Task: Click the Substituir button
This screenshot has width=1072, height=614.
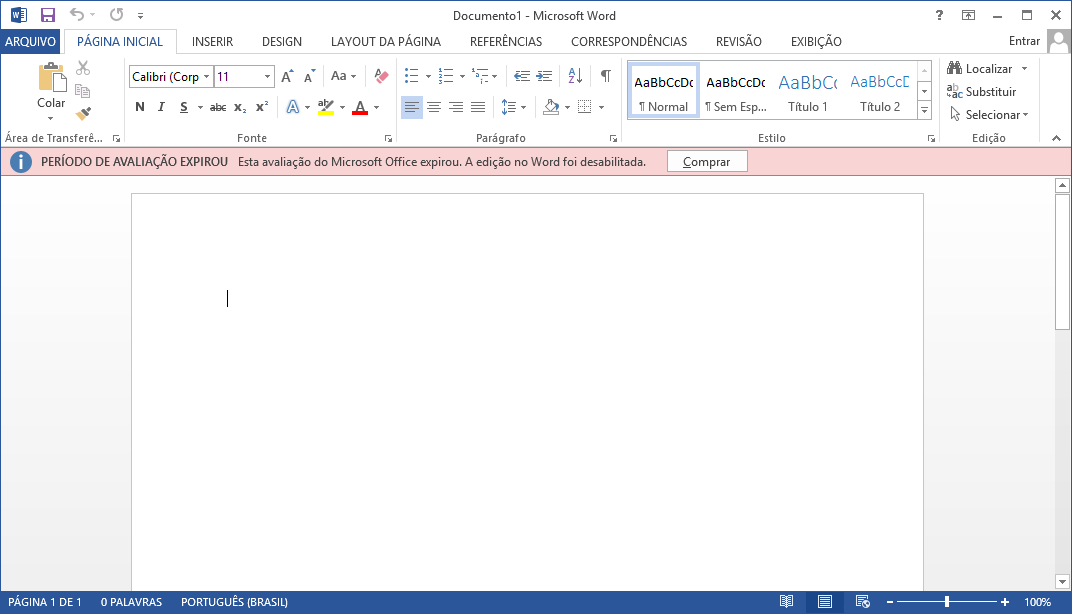Action: [982, 92]
